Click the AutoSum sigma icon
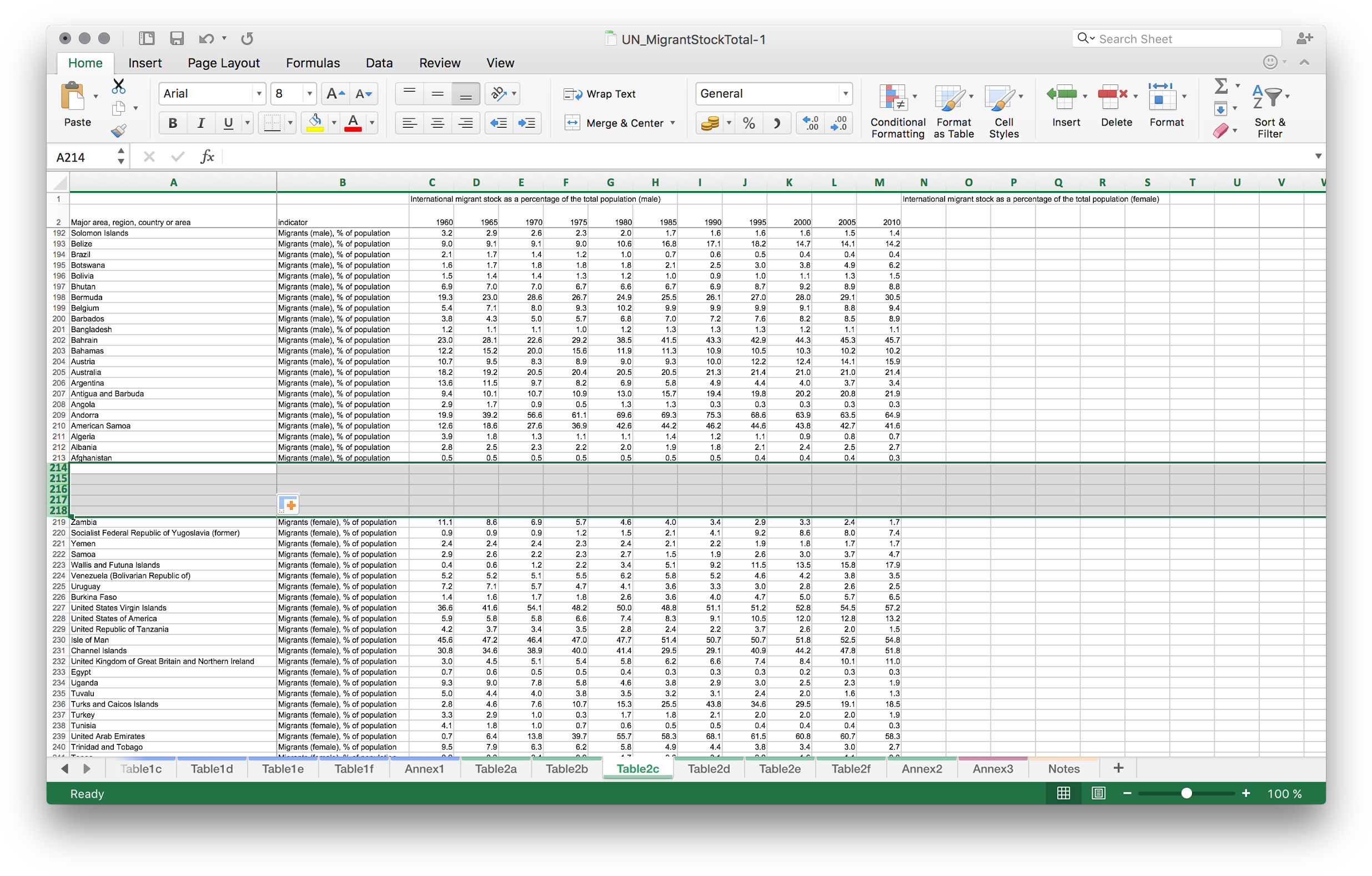The image size is (1372, 876). point(1220,86)
